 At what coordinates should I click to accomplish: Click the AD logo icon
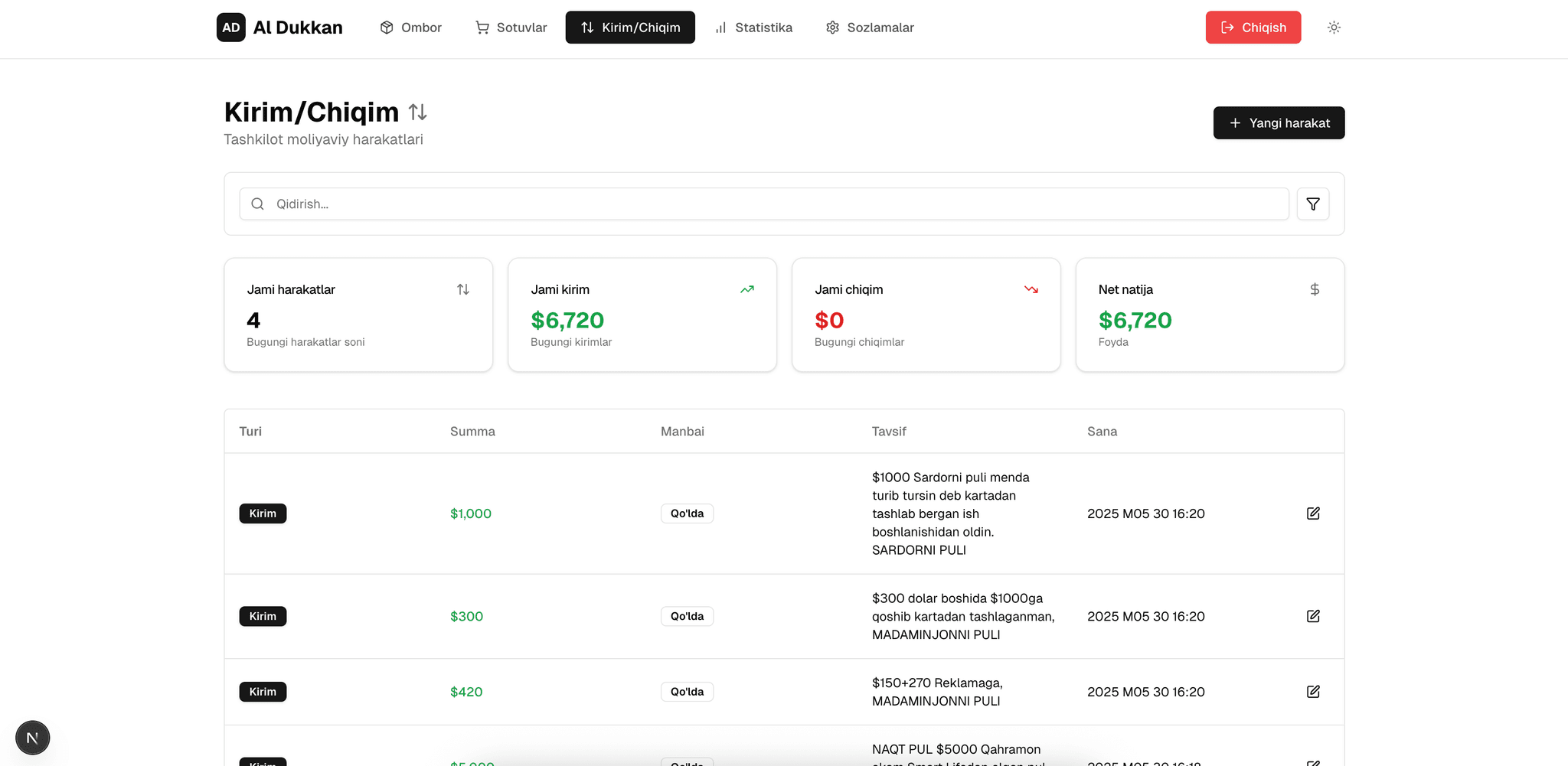[230, 28]
